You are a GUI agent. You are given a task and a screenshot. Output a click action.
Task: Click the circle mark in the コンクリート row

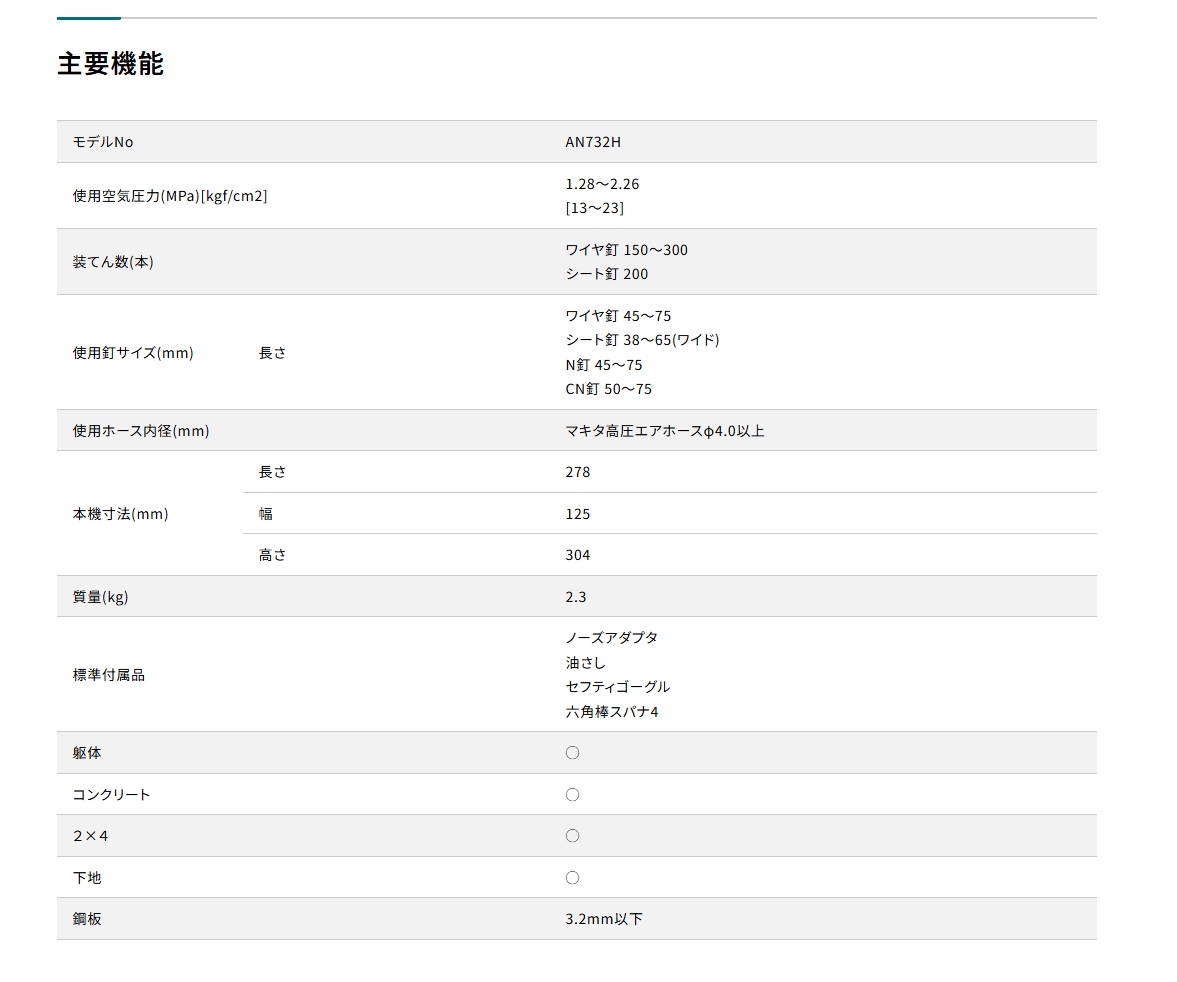(572, 795)
